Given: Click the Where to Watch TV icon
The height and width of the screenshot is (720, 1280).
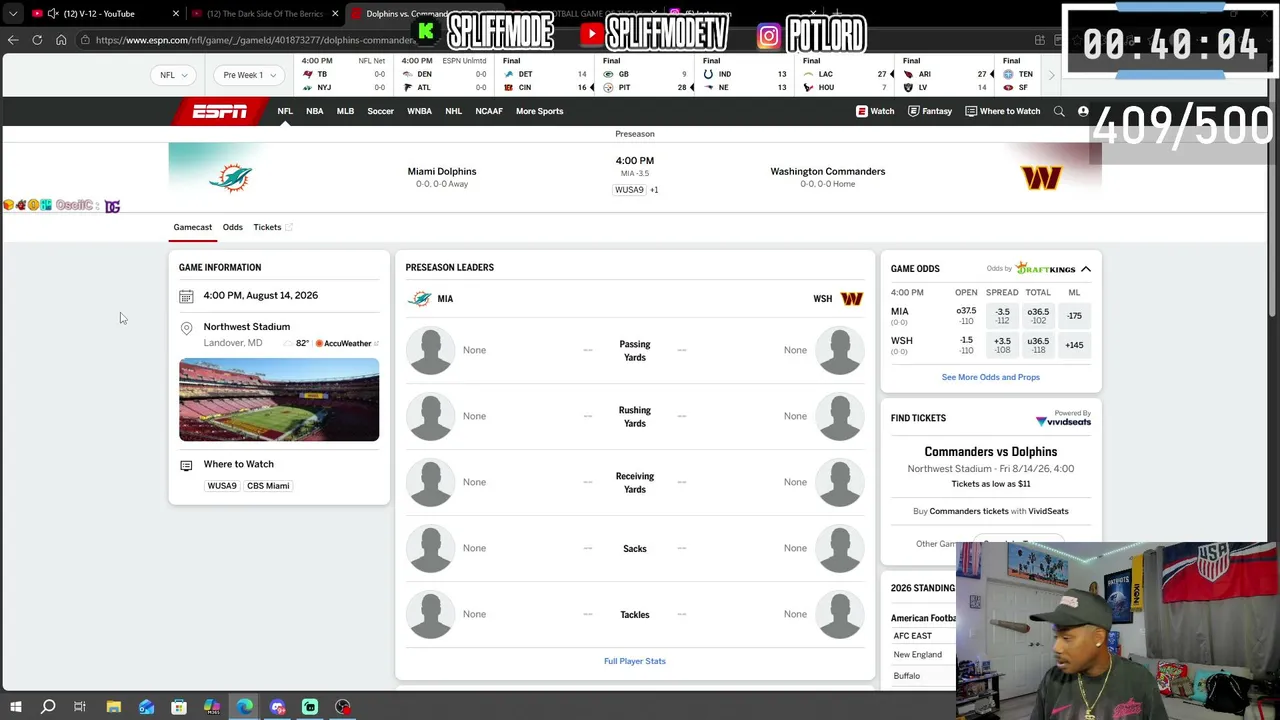Looking at the screenshot, I should (186, 465).
